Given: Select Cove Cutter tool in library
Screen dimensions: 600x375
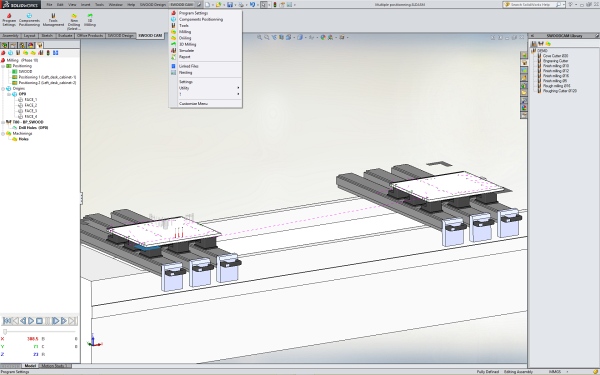Looking at the screenshot, I should 555,56.
